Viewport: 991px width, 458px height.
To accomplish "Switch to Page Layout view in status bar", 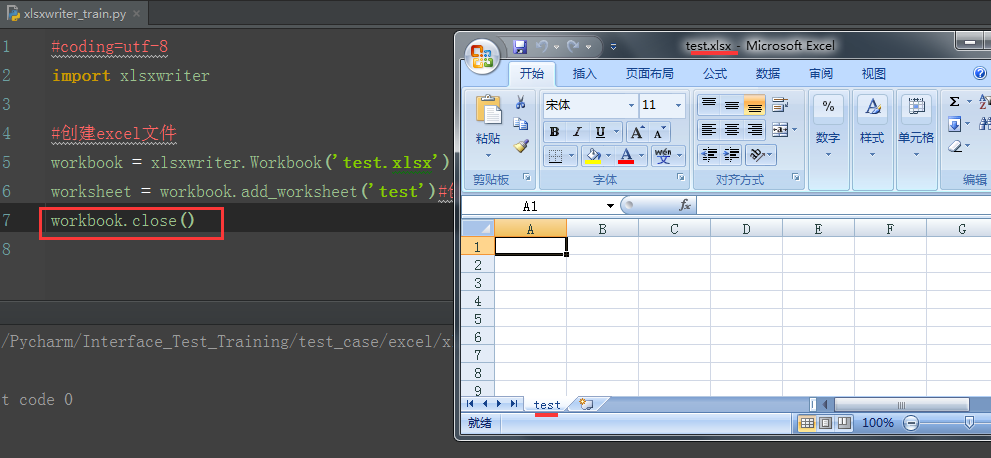I will pos(825,423).
